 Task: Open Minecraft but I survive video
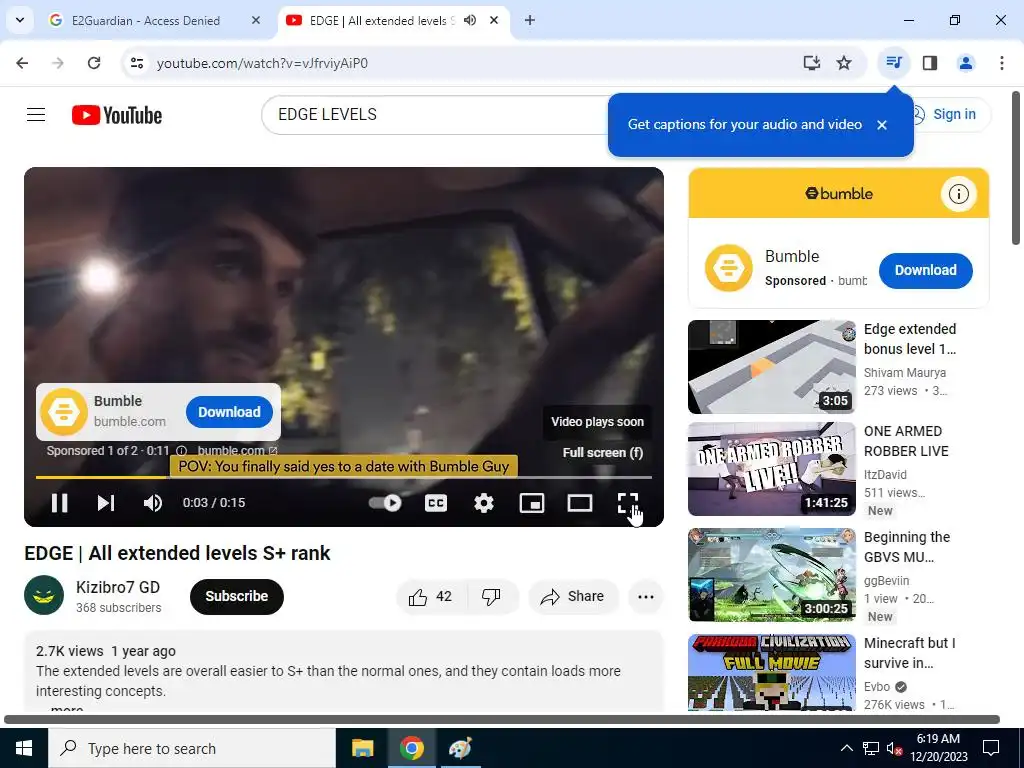click(x=771, y=673)
